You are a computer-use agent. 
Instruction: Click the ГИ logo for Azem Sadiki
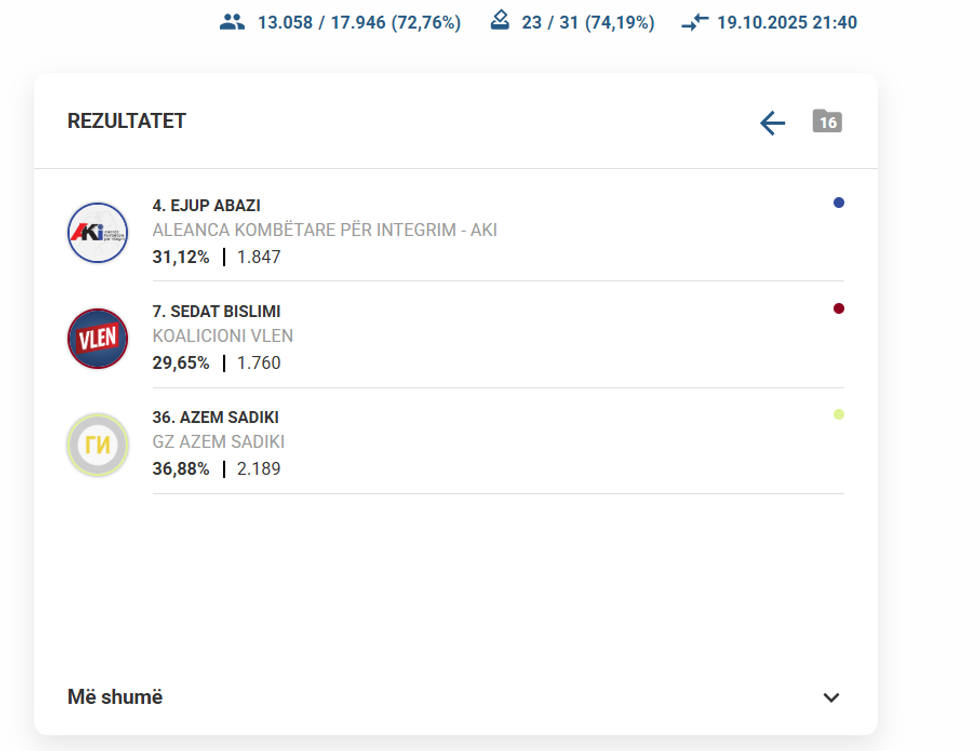(x=97, y=445)
